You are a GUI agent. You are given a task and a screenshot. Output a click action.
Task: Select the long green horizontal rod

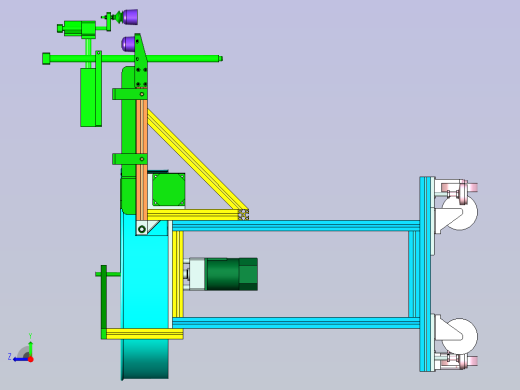coord(133,59)
